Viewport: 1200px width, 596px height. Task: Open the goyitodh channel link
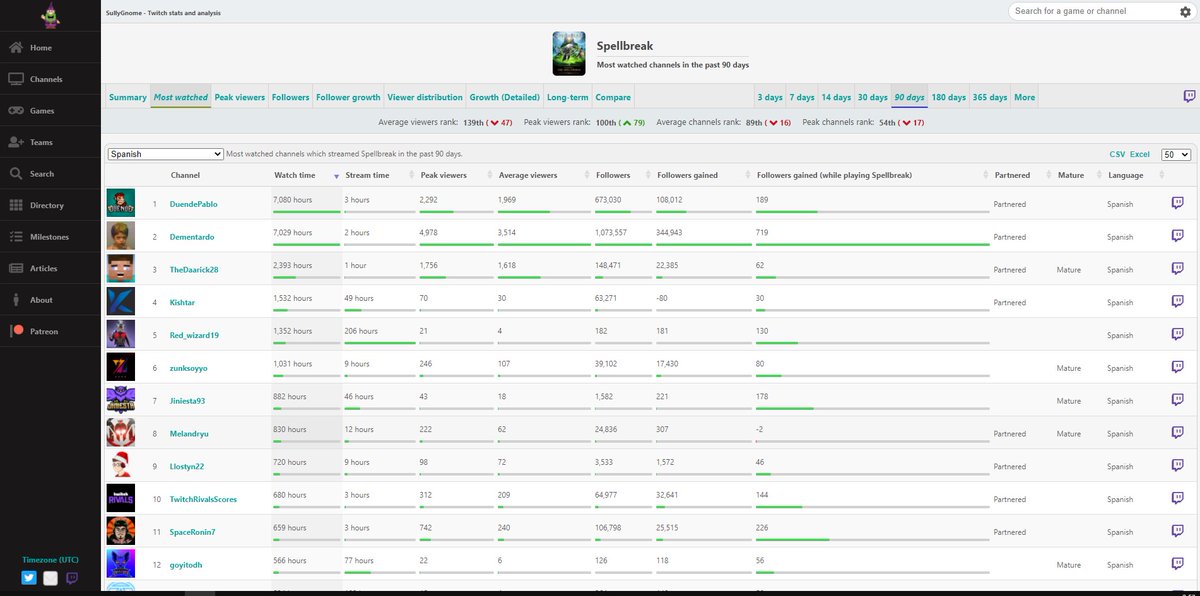185,565
